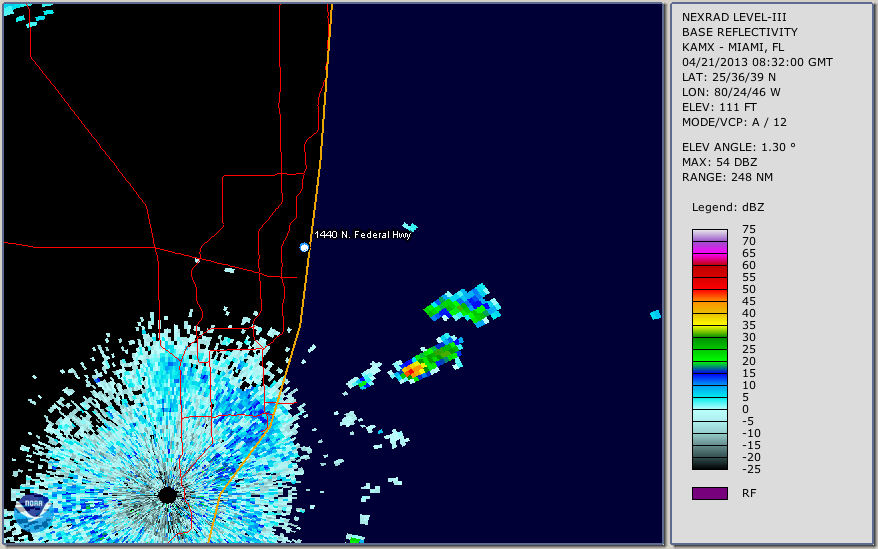Click the Legend: dBZ title
Screen dimensions: 878x549
click(x=727, y=207)
